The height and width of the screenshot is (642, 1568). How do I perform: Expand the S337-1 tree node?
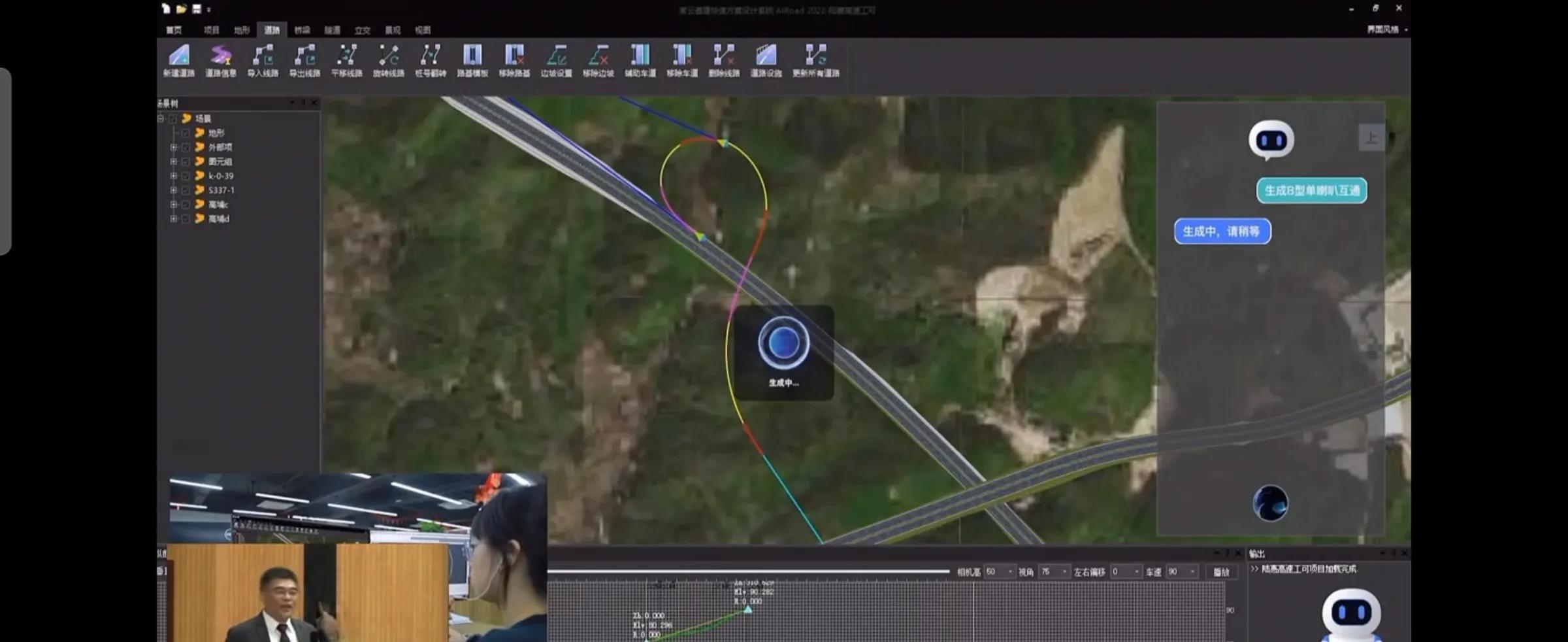tap(174, 190)
